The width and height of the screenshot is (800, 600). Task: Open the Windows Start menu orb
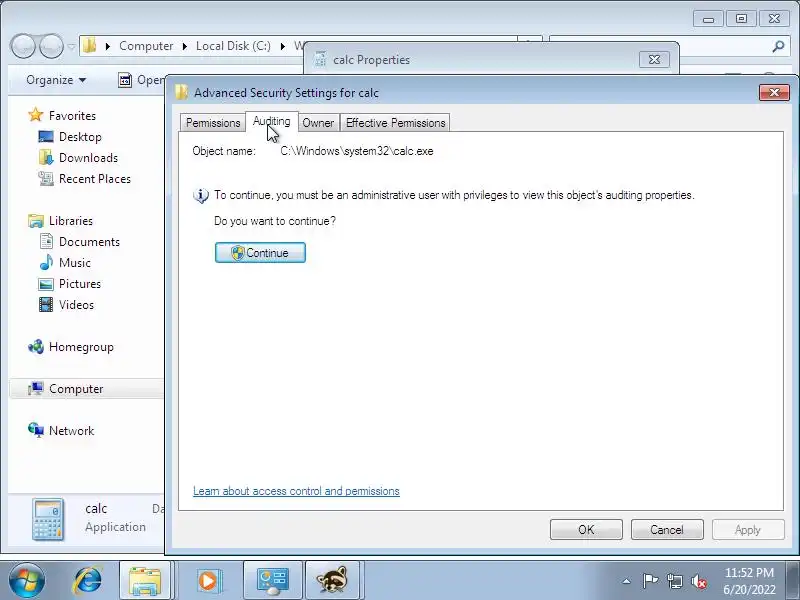(x=27, y=580)
